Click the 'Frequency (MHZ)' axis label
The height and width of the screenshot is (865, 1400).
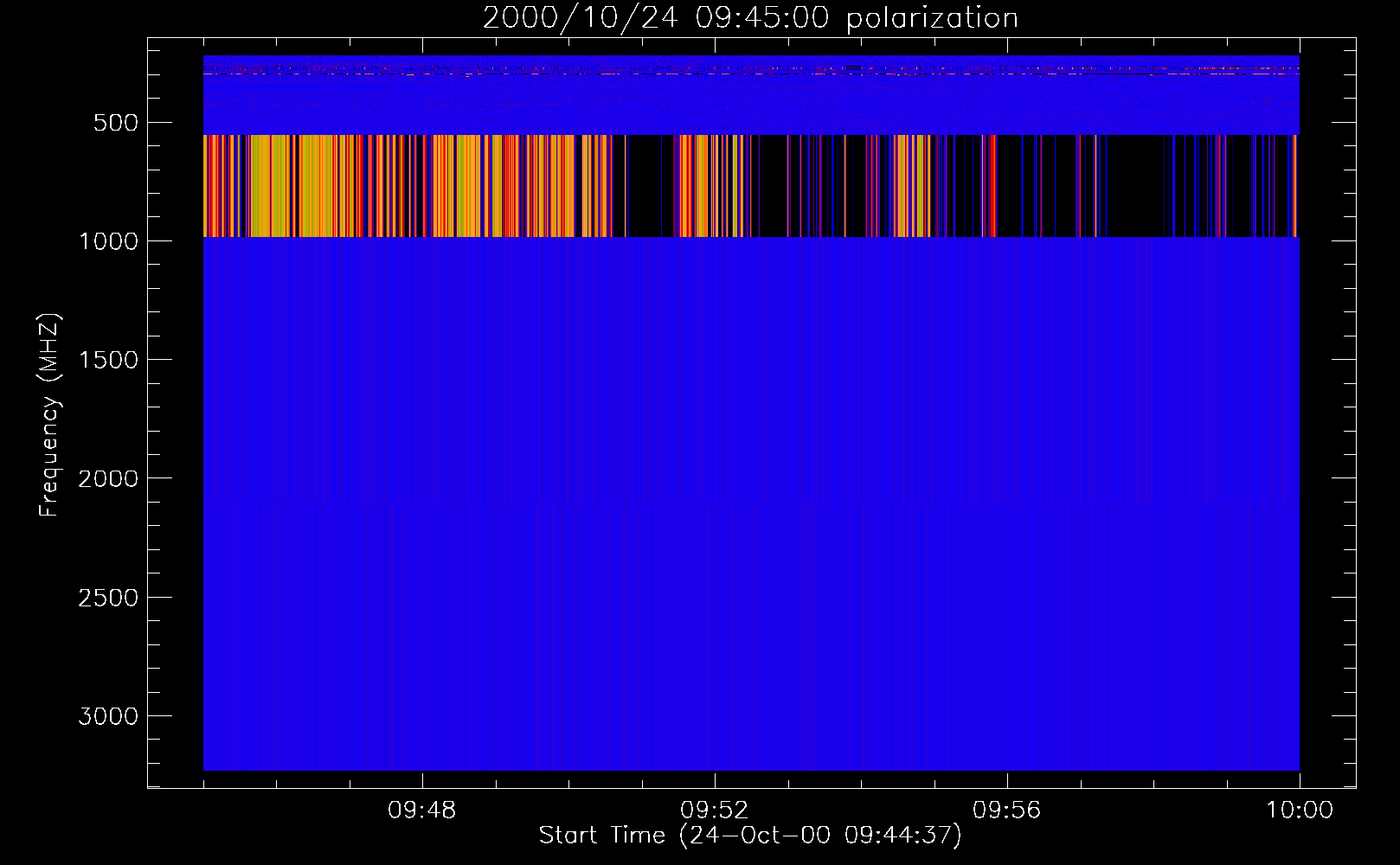tap(49, 414)
